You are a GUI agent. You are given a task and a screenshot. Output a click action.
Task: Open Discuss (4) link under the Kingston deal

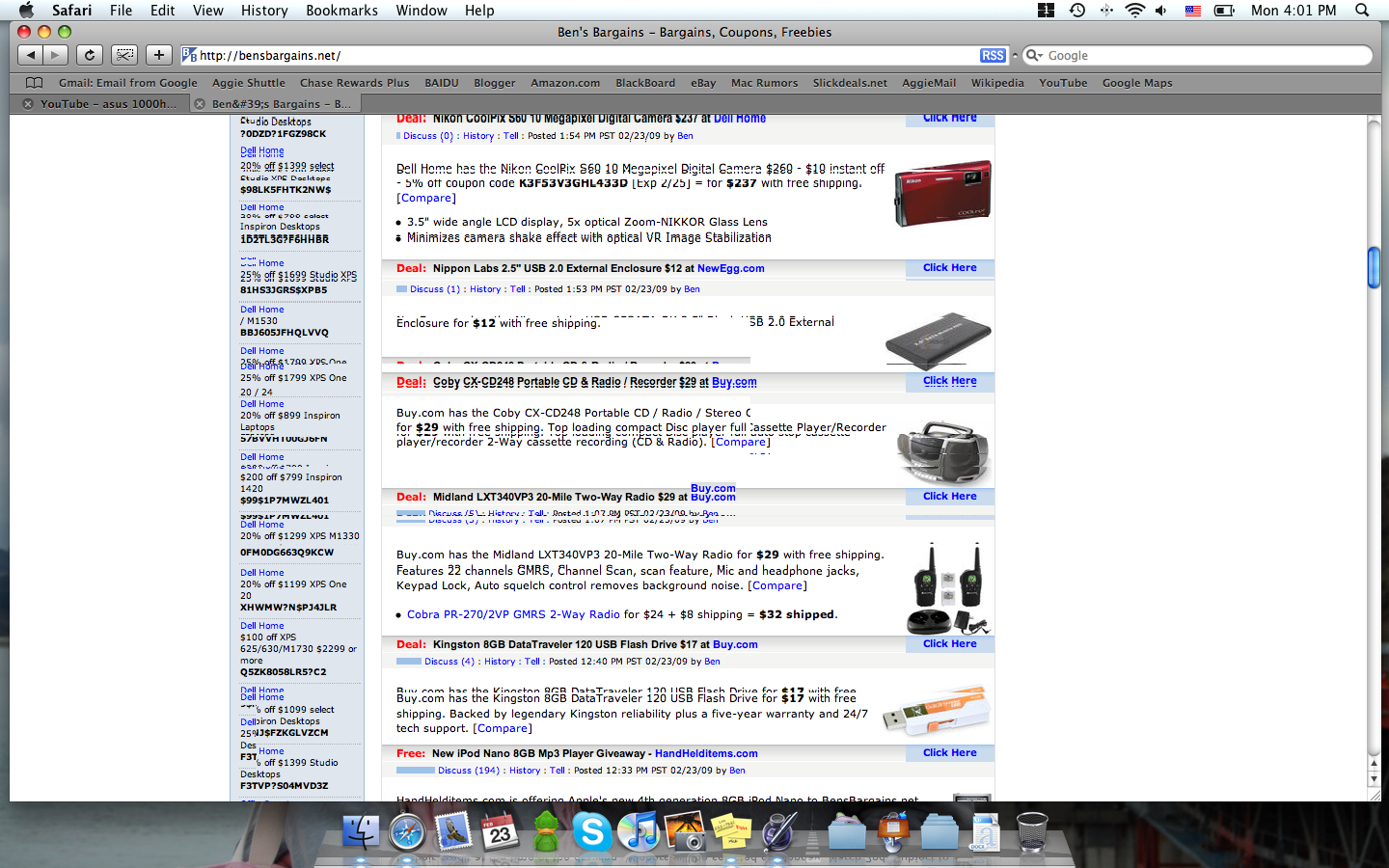(x=449, y=662)
